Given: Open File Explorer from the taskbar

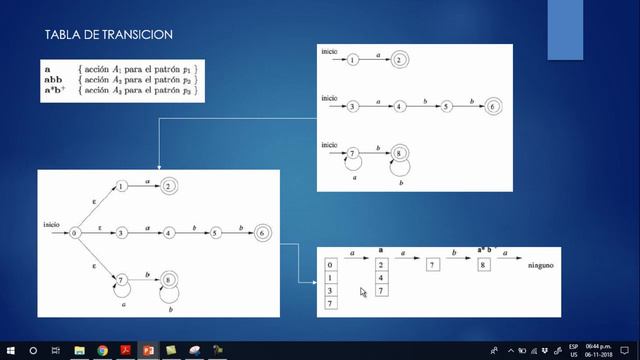Looking at the screenshot, I should pyautogui.click(x=79, y=350).
